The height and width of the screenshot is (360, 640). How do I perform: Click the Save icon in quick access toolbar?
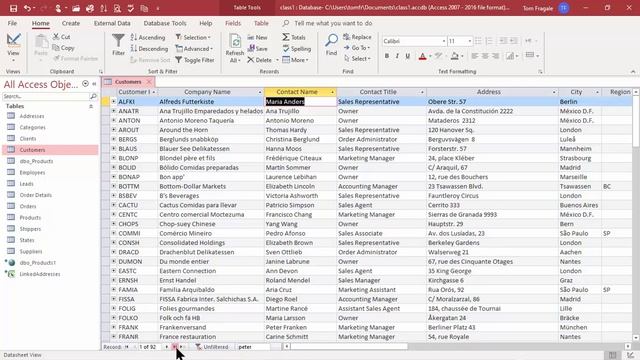coord(13,8)
